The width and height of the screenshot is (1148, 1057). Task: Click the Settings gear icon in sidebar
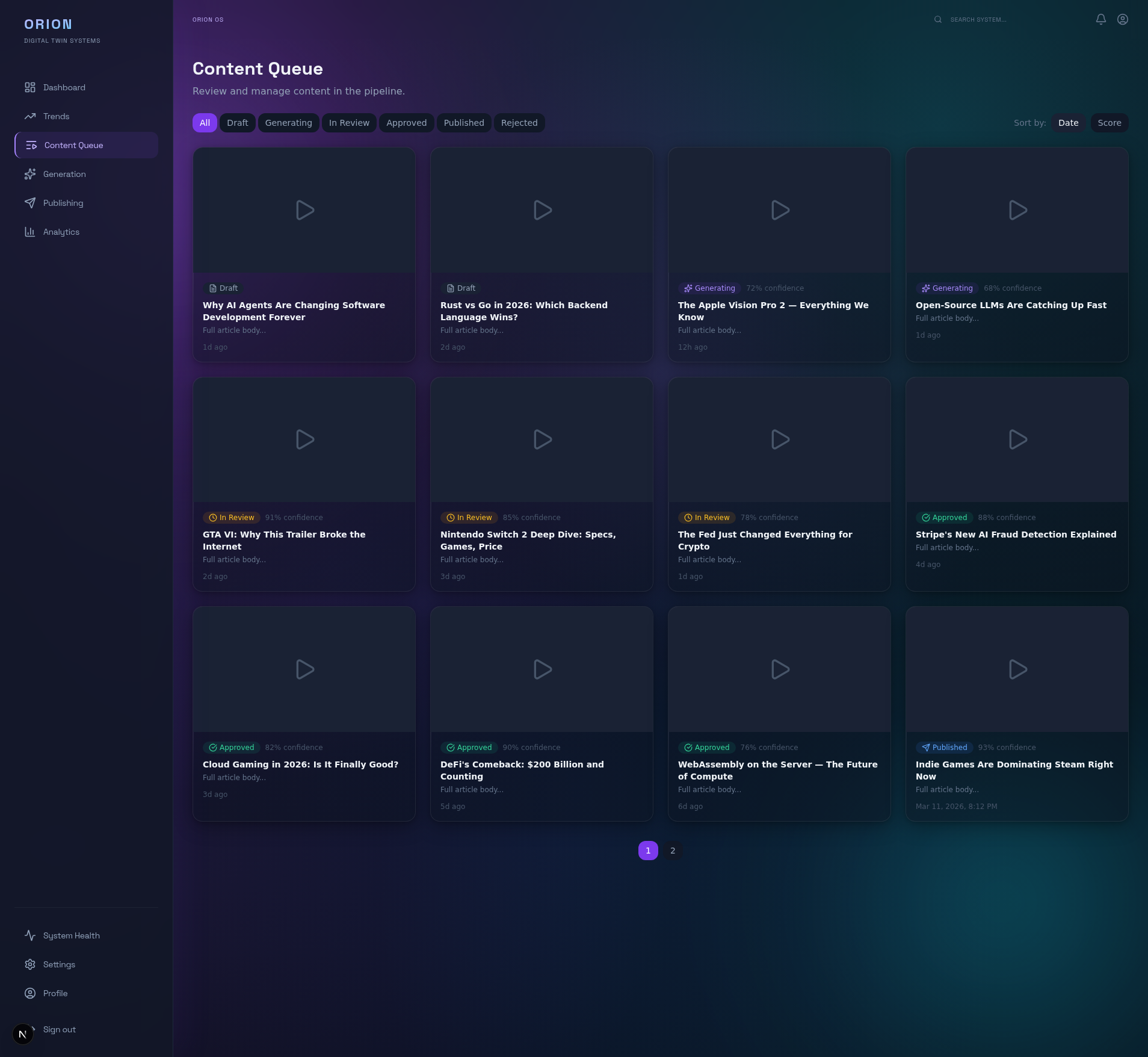30,964
